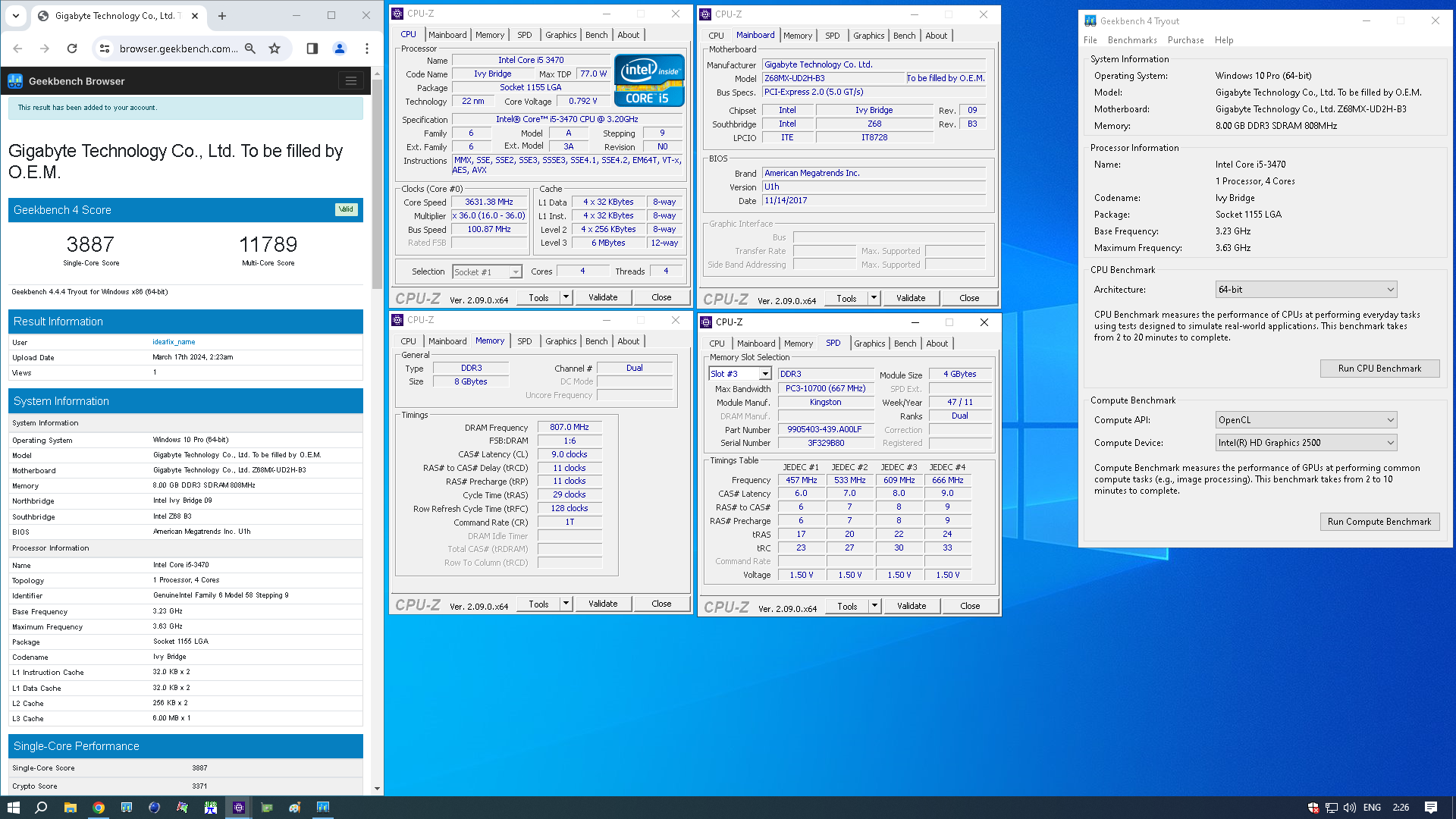Viewport: 1456px width, 819px height.
Task: Select the SPD tab in CPU-Z Memory window
Action: click(x=524, y=341)
